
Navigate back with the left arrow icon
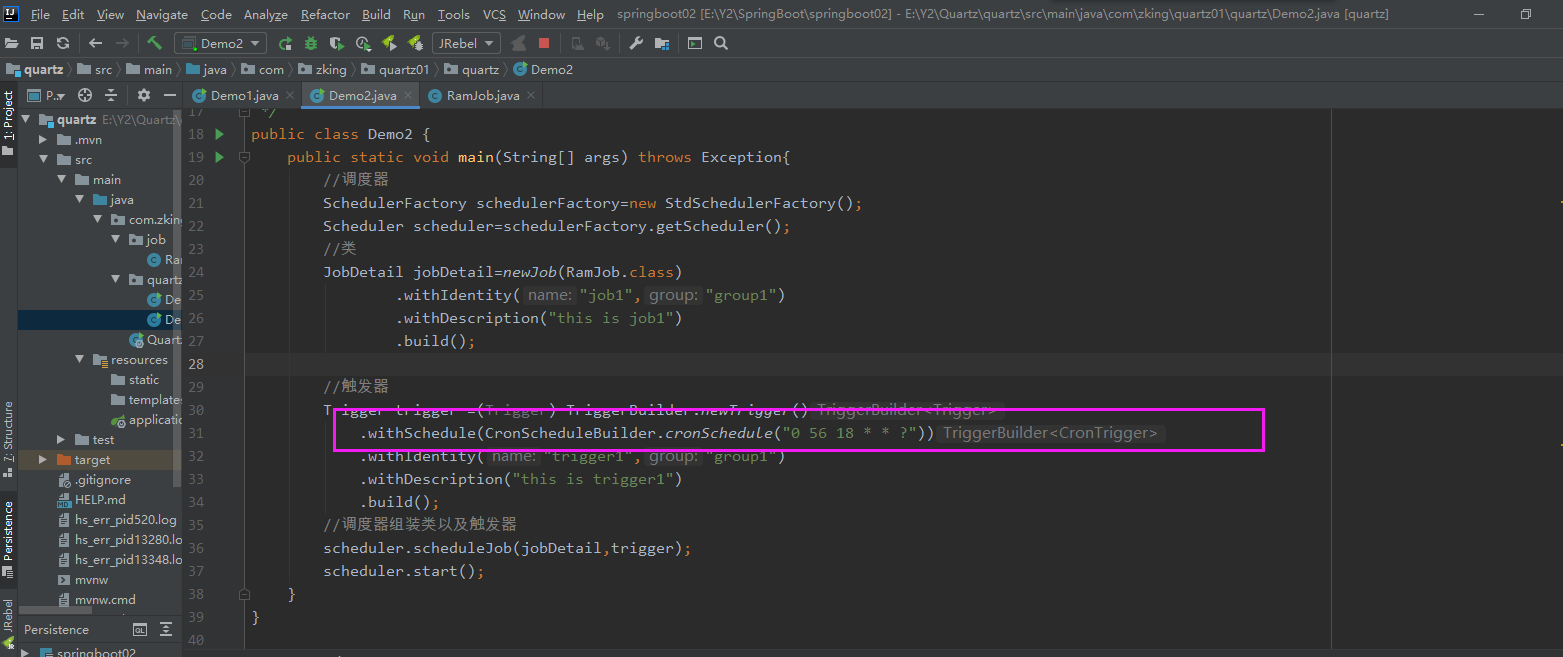point(95,43)
